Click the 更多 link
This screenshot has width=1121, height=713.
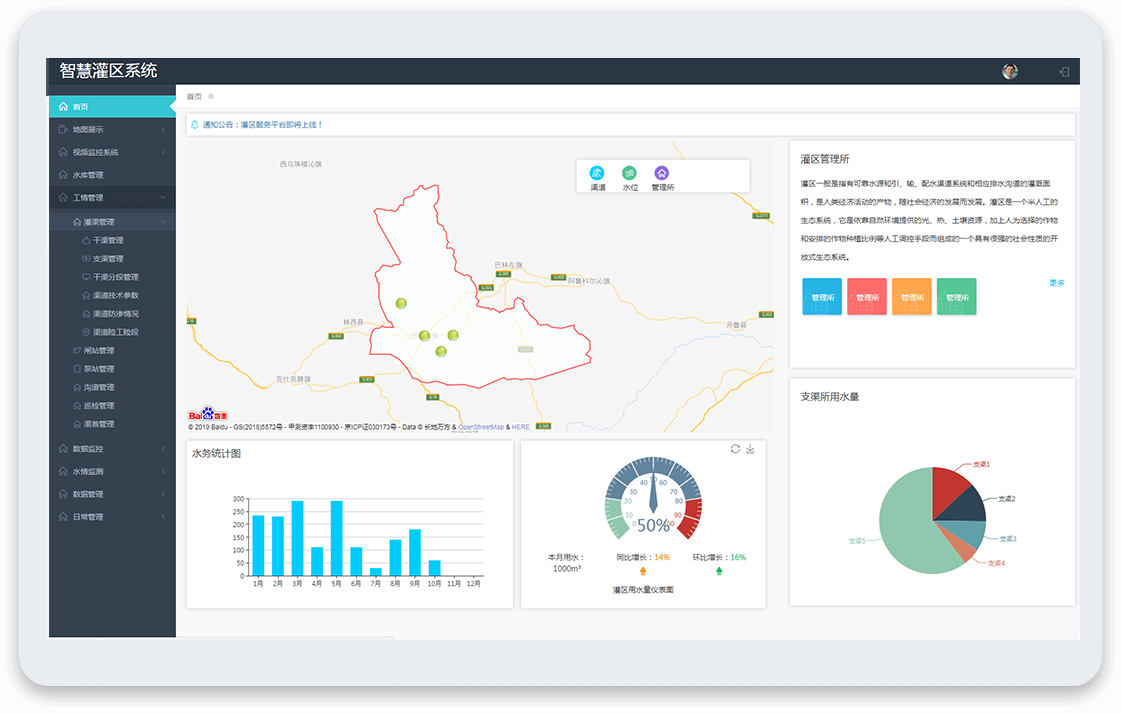pyautogui.click(x=1056, y=283)
